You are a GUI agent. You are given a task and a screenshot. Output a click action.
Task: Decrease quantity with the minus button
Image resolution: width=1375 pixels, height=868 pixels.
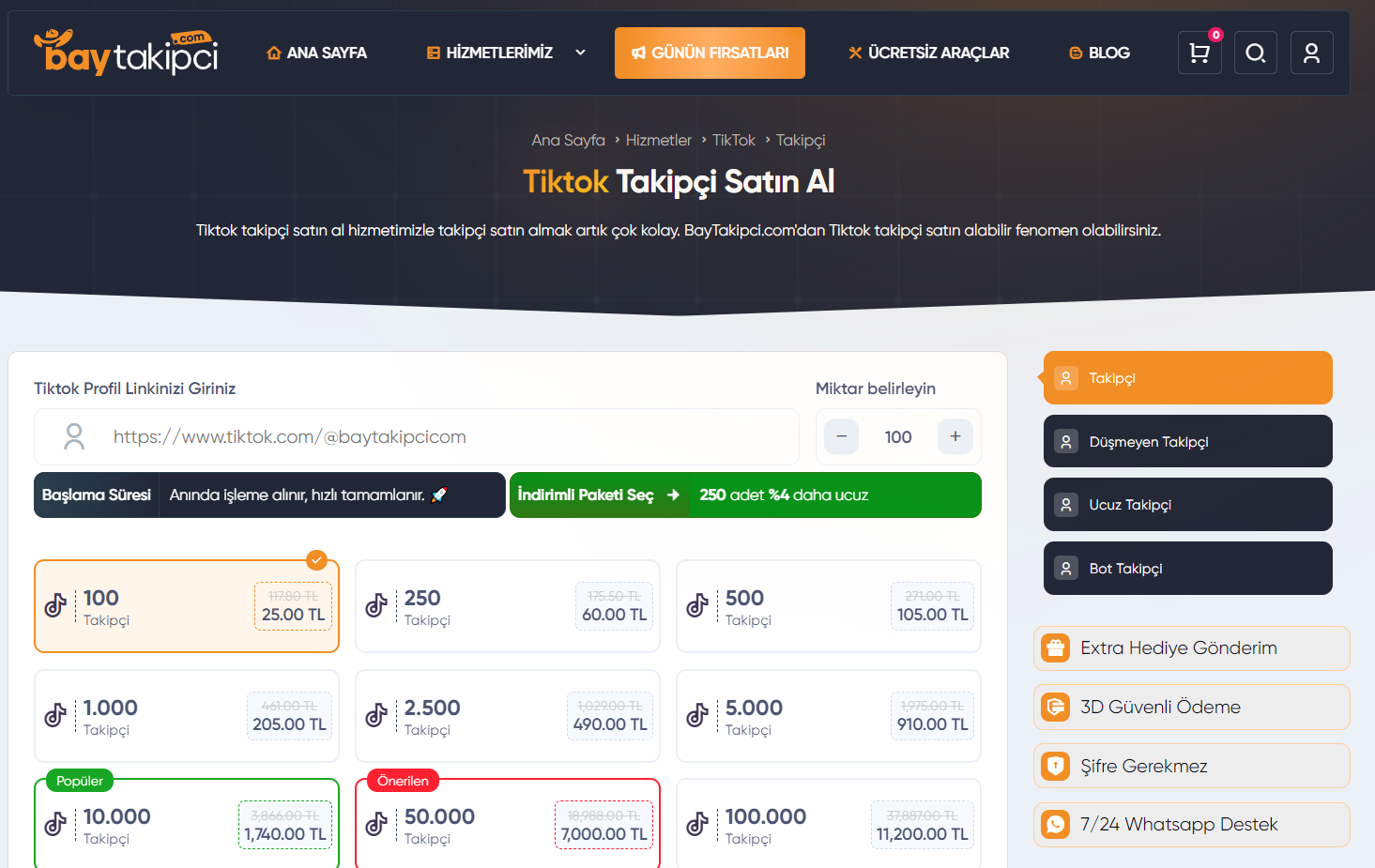(841, 436)
